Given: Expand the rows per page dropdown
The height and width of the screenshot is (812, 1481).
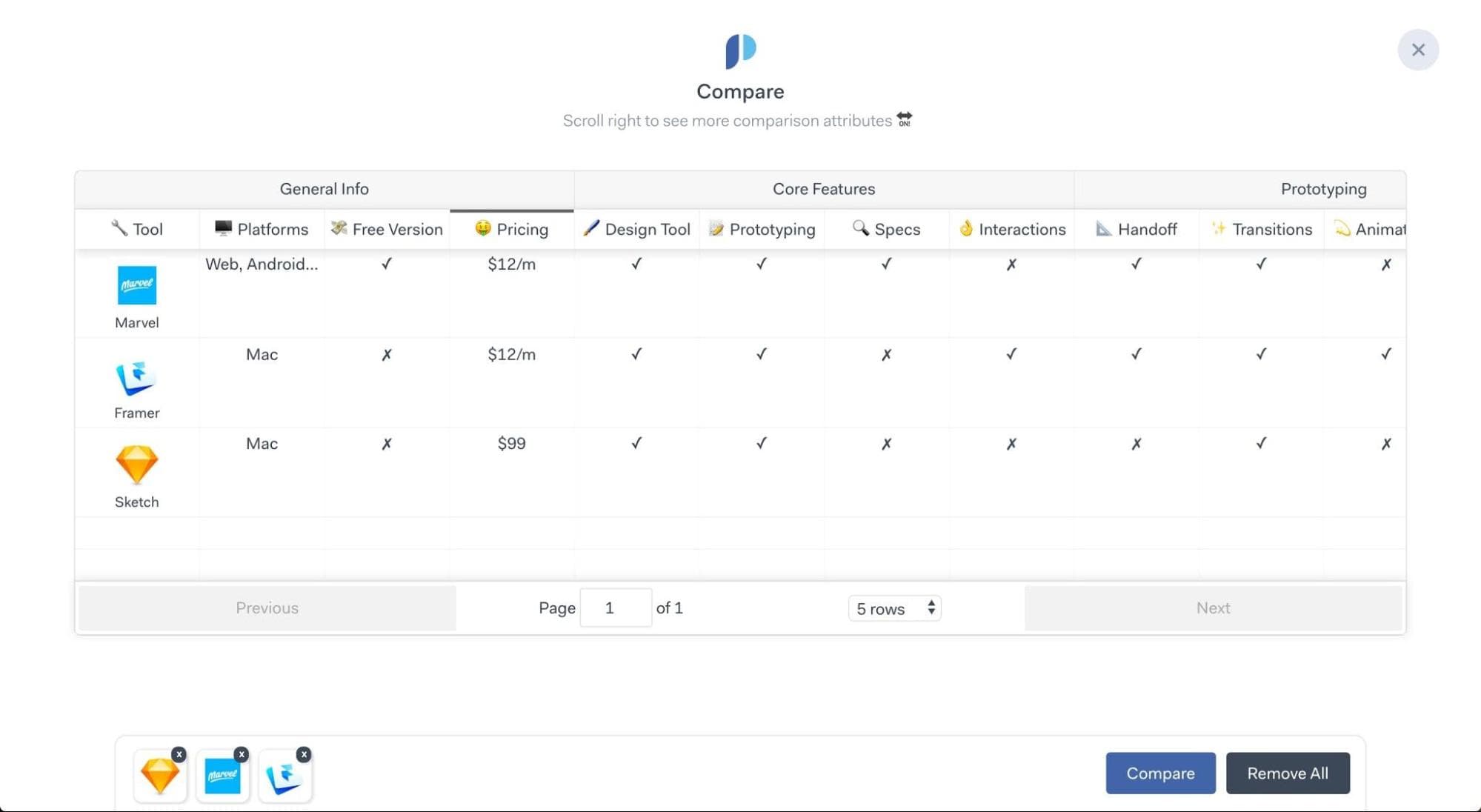Looking at the screenshot, I should (x=893, y=607).
